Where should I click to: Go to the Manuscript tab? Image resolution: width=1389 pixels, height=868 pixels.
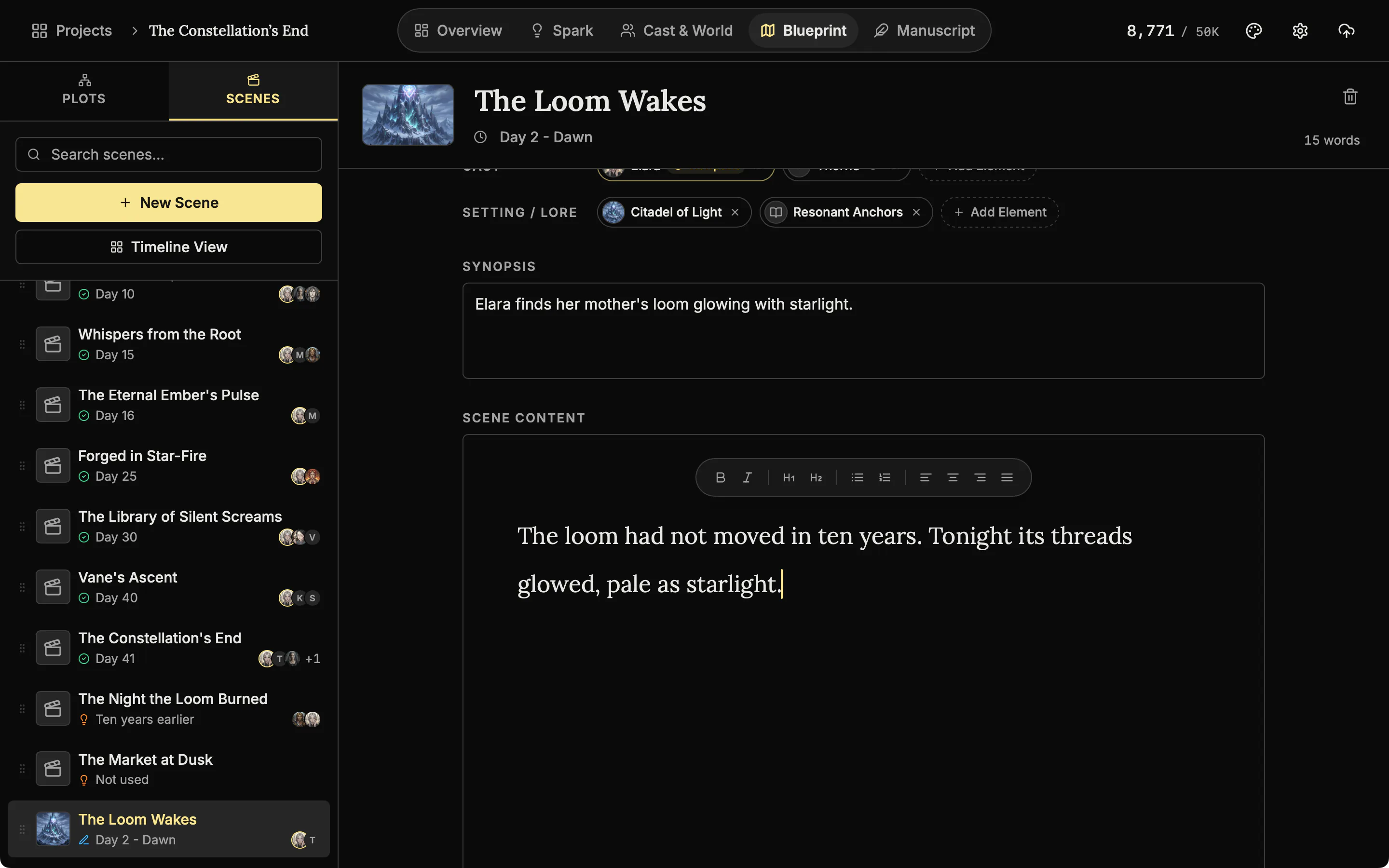pos(924,30)
